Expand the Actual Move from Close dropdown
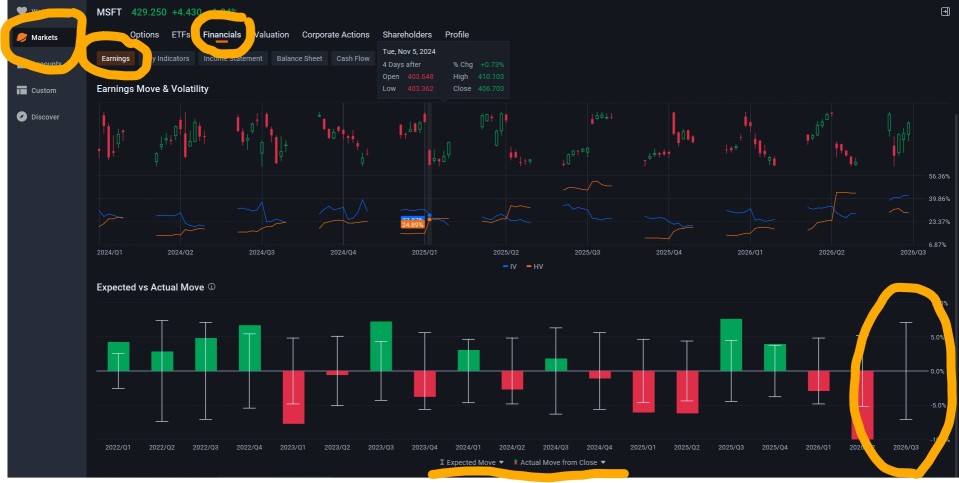 (560, 463)
